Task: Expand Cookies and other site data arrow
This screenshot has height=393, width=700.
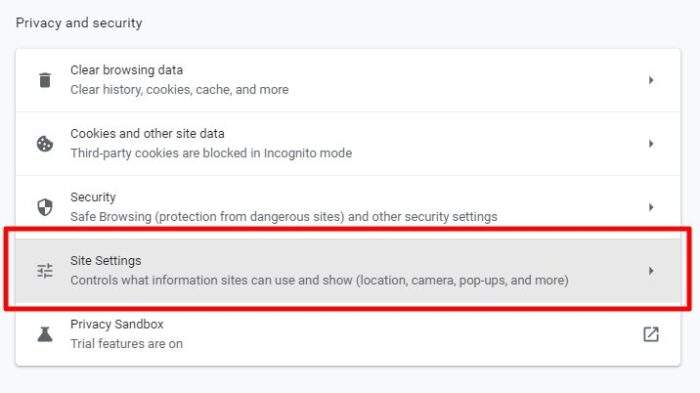Action: [x=651, y=144]
